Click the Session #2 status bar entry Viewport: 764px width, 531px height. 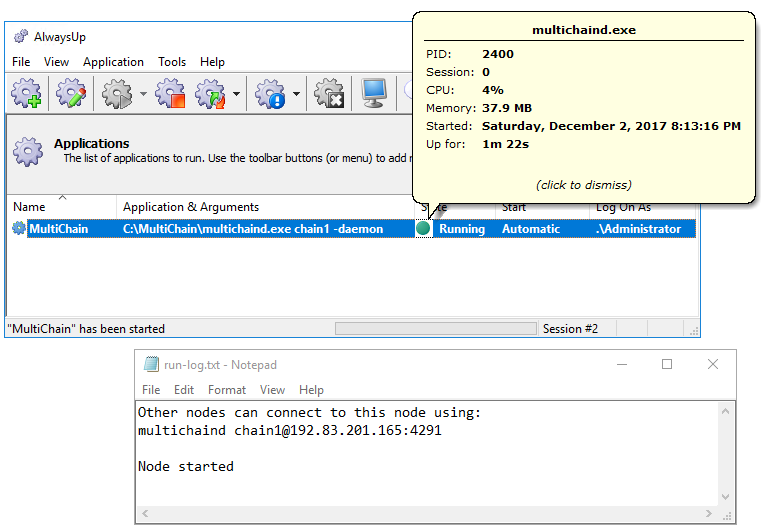[x=570, y=329]
